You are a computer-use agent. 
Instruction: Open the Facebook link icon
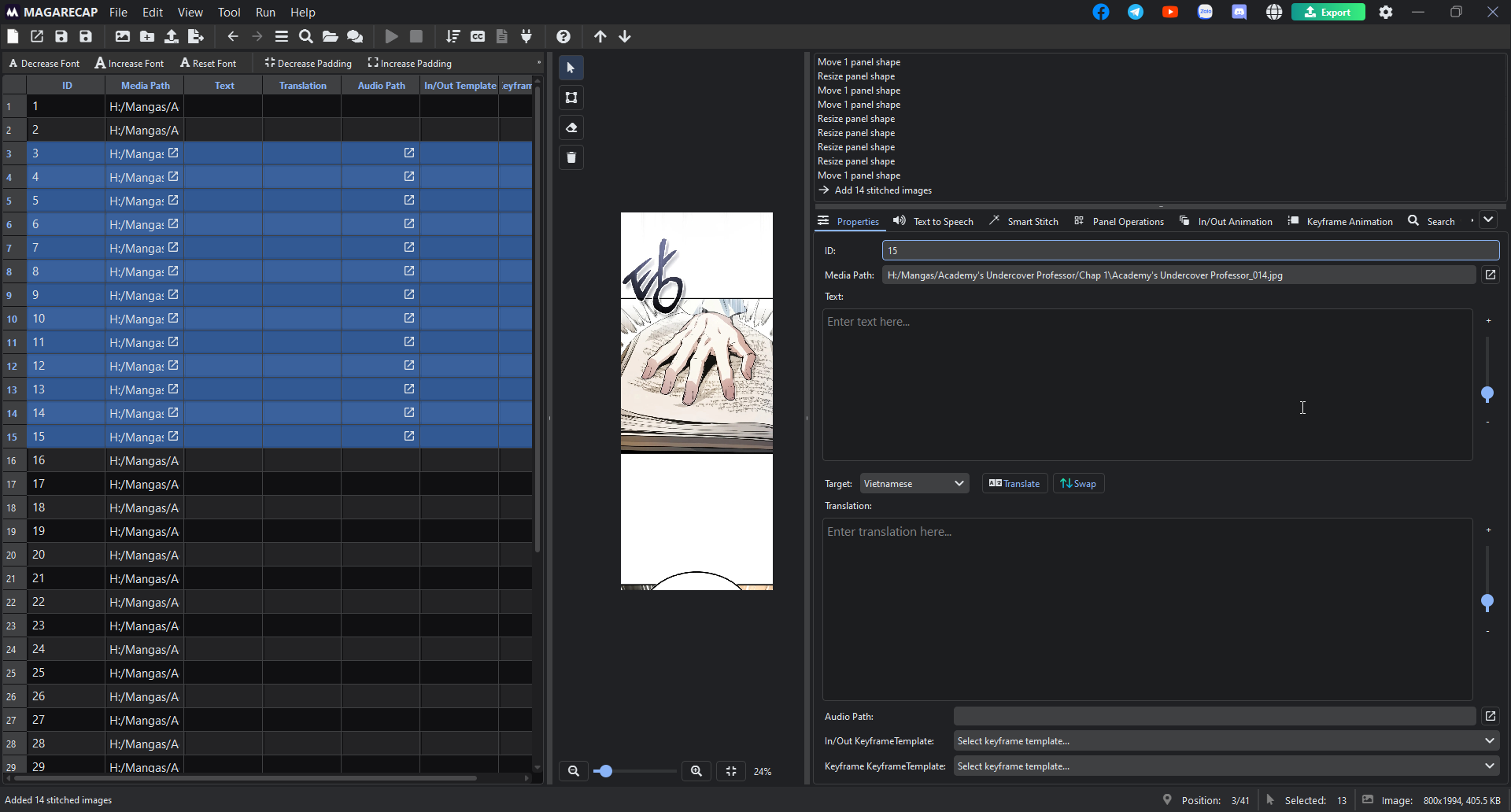pos(1101,12)
